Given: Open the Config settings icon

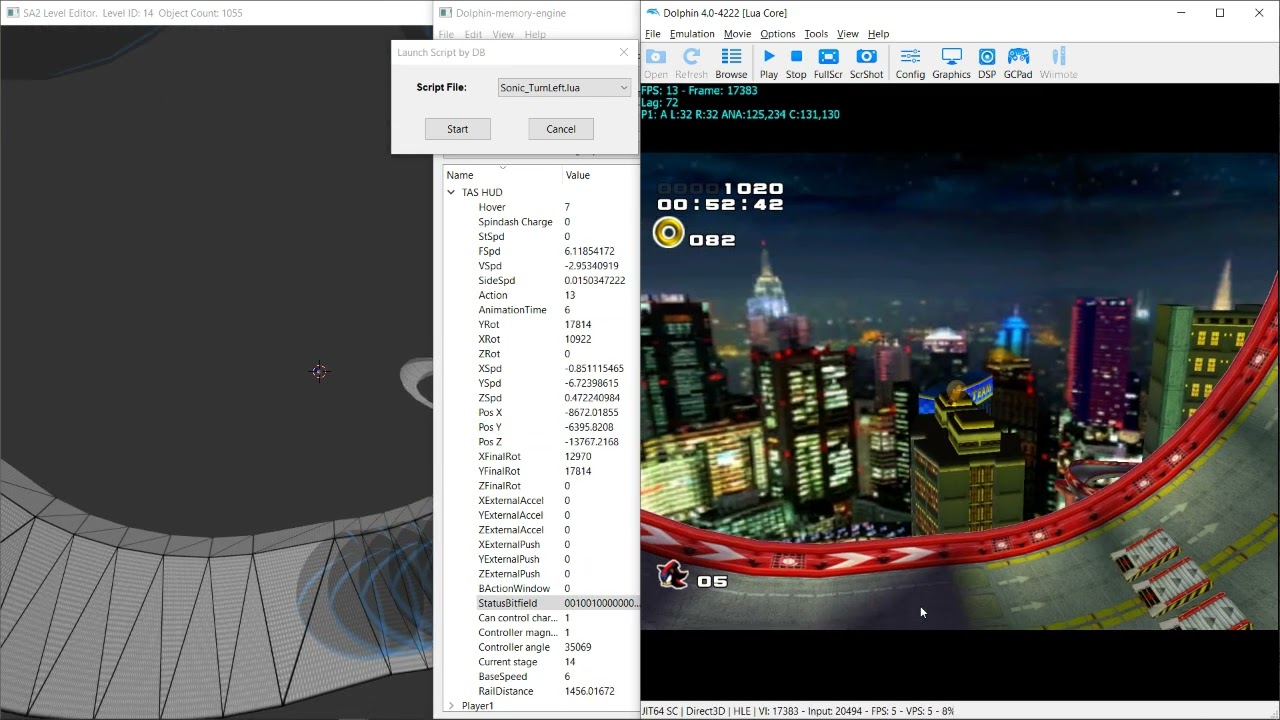Looking at the screenshot, I should [910, 57].
